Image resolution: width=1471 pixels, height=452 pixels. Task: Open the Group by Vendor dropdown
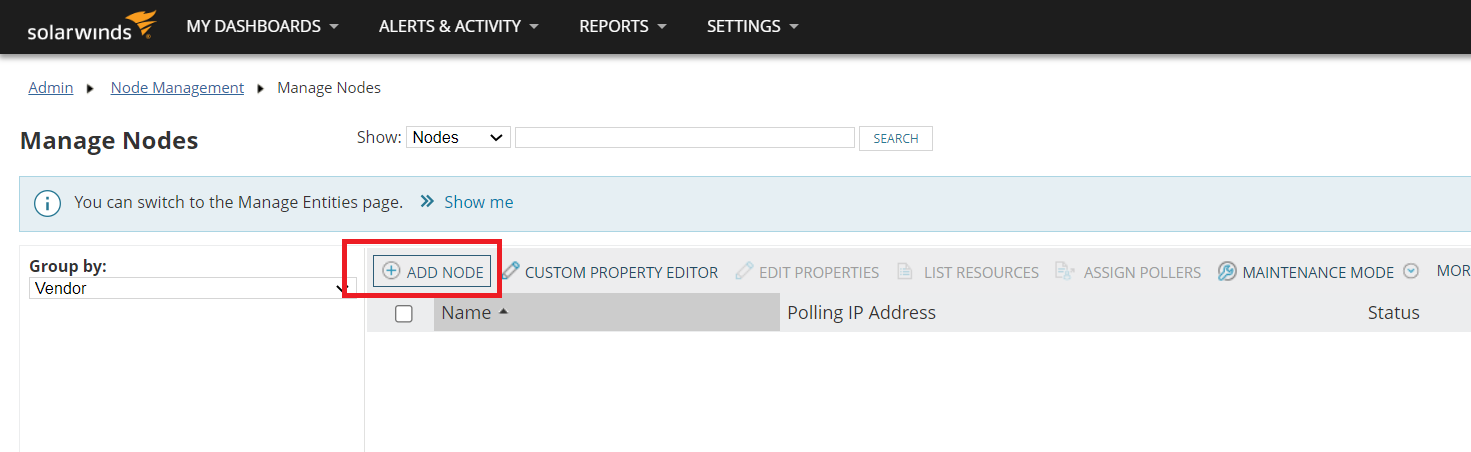(x=188, y=288)
